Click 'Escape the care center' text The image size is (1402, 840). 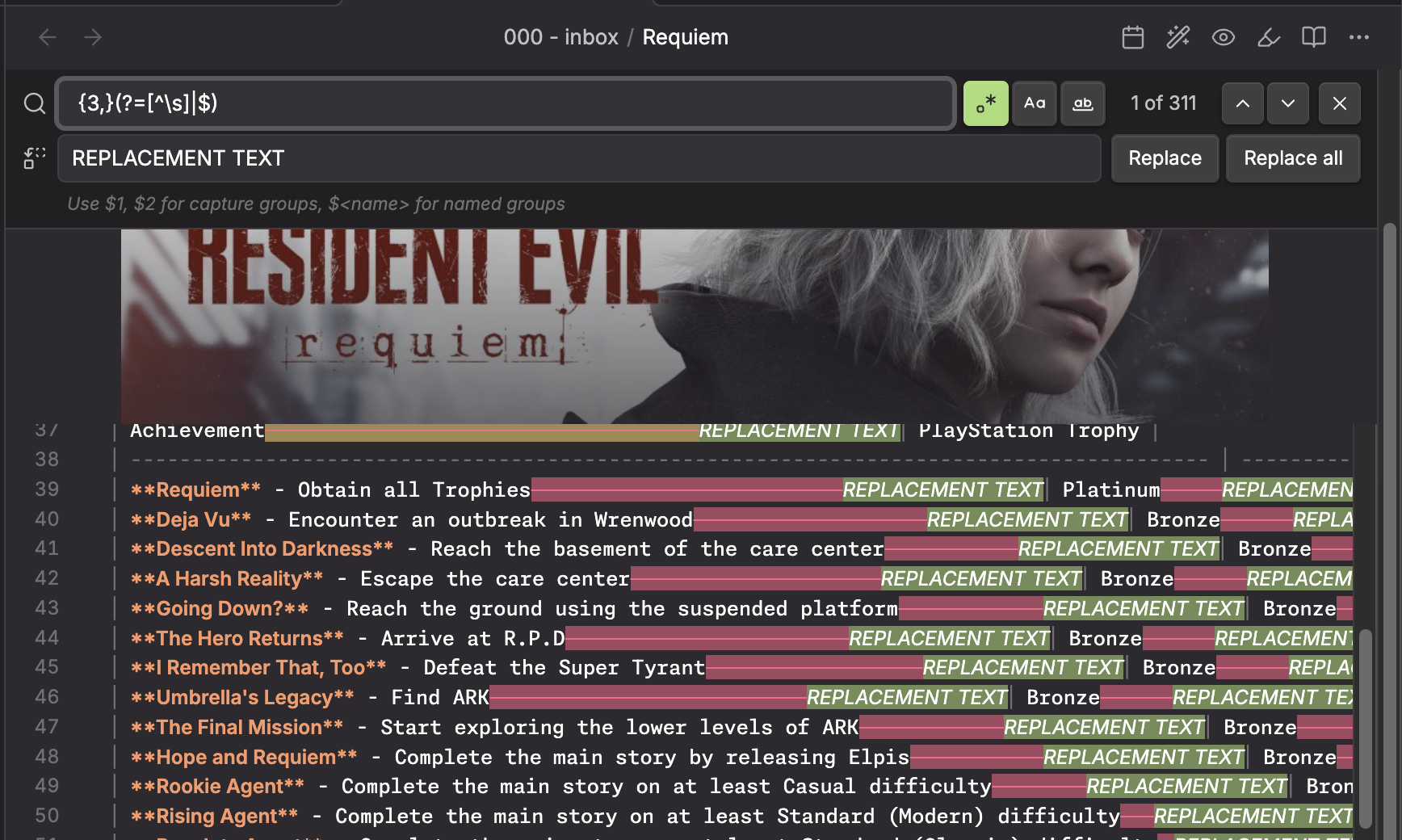pyautogui.click(x=495, y=579)
